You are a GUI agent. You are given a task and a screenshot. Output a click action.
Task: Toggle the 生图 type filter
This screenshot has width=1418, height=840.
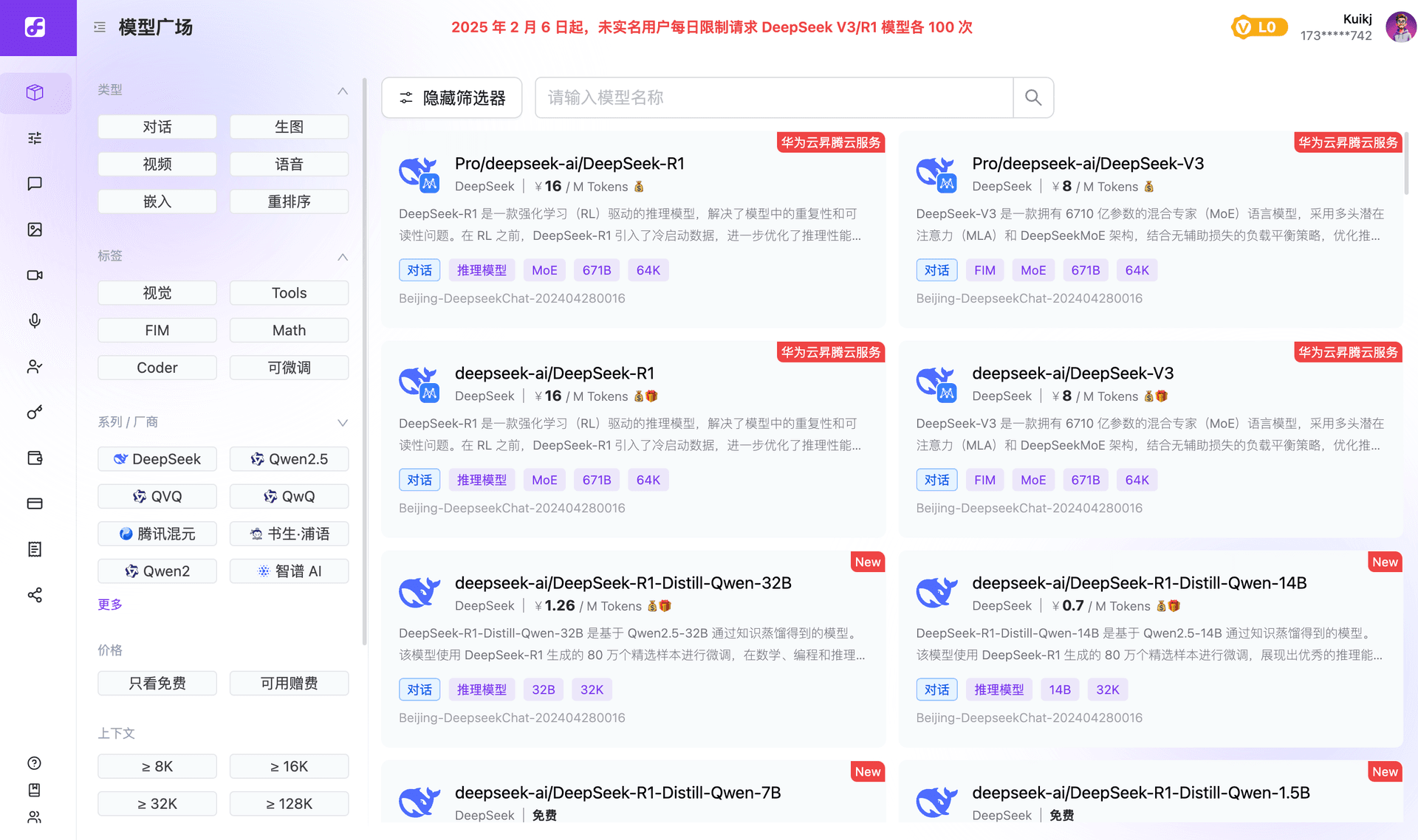289,127
